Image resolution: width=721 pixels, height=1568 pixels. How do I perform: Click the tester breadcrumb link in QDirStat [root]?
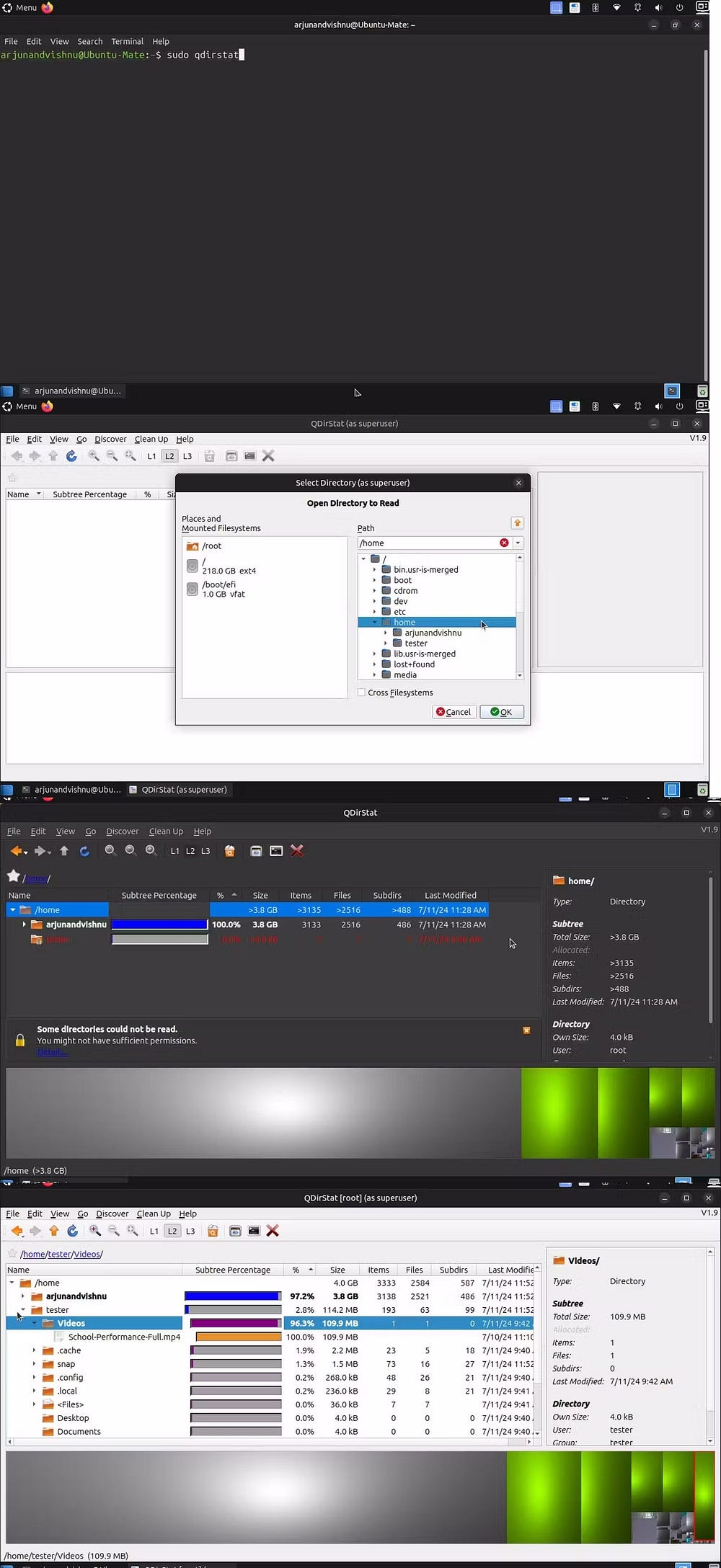coord(59,1254)
